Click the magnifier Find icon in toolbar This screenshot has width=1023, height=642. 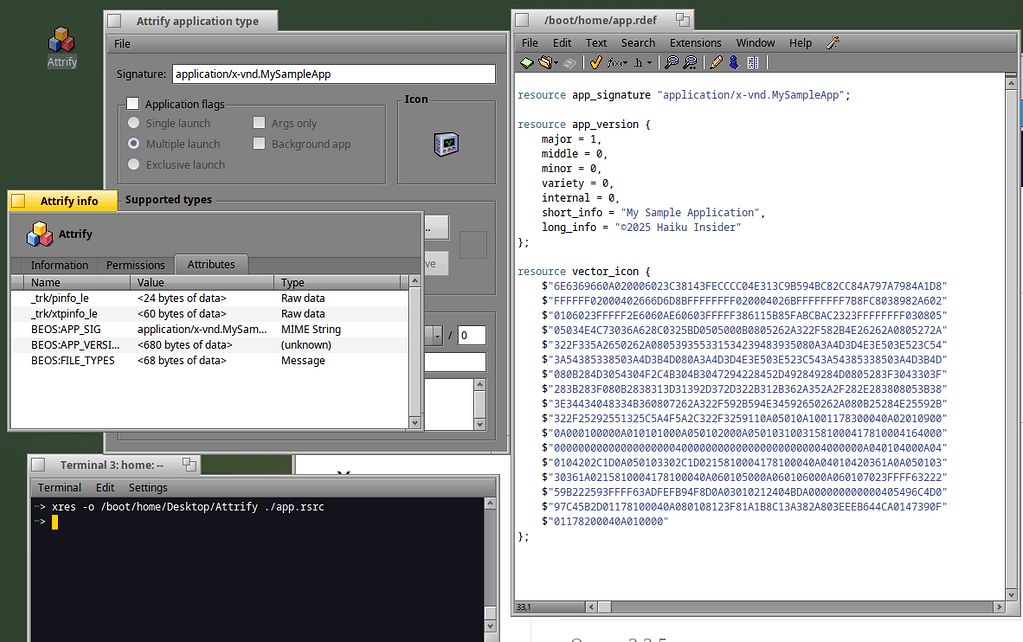(672, 63)
